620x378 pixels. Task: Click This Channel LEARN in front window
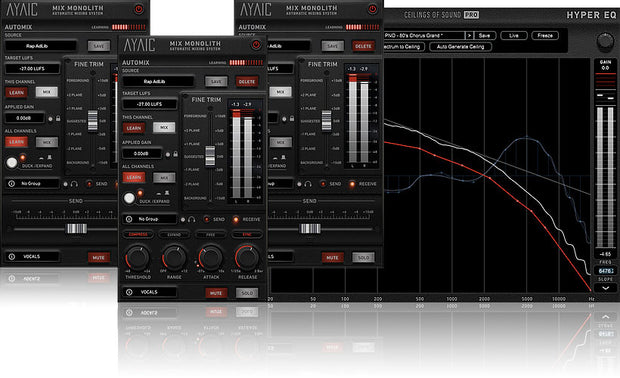click(134, 128)
